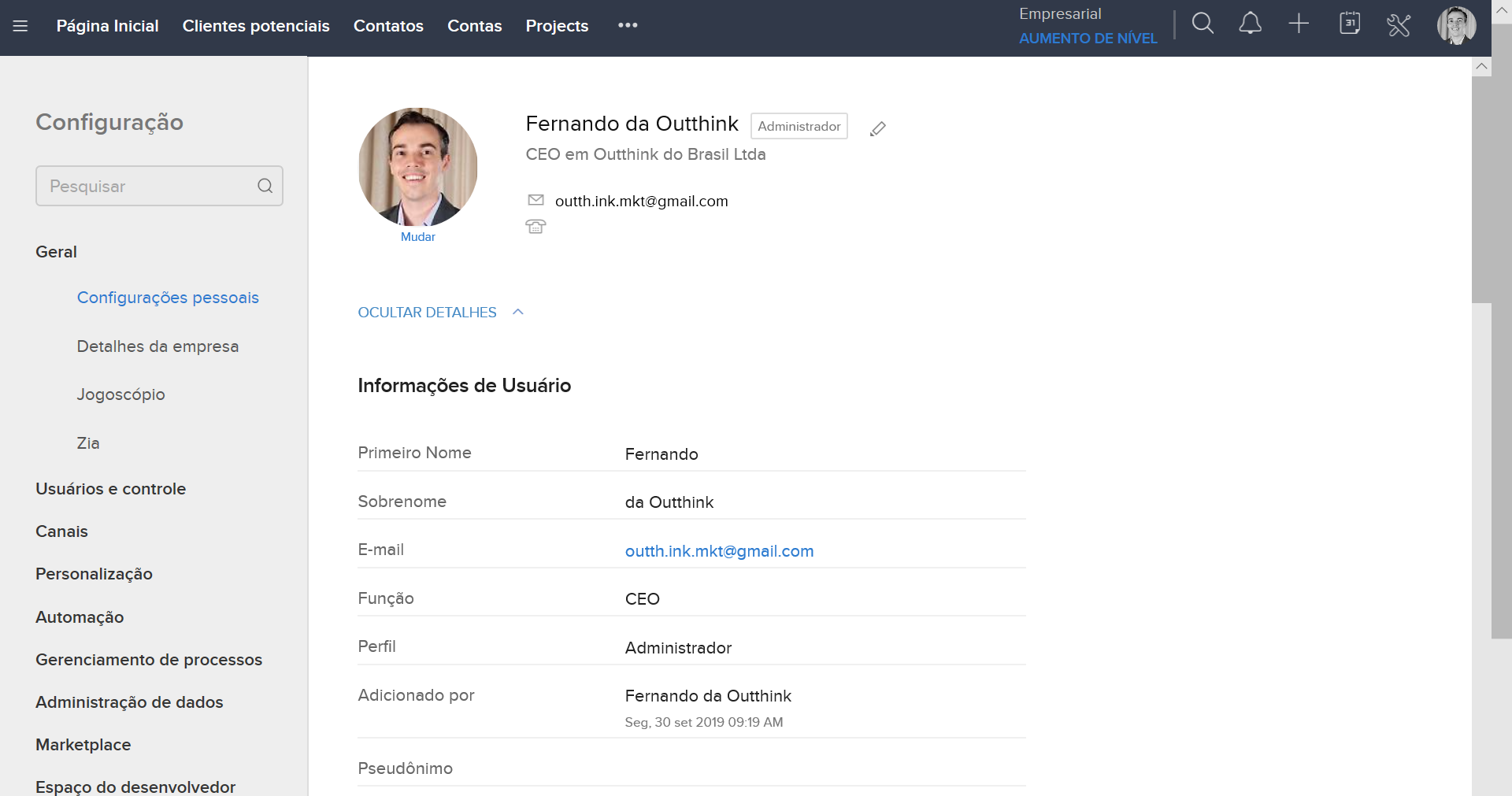Open Contas tab
Viewport: 1512px width, 796px height.
(474, 26)
